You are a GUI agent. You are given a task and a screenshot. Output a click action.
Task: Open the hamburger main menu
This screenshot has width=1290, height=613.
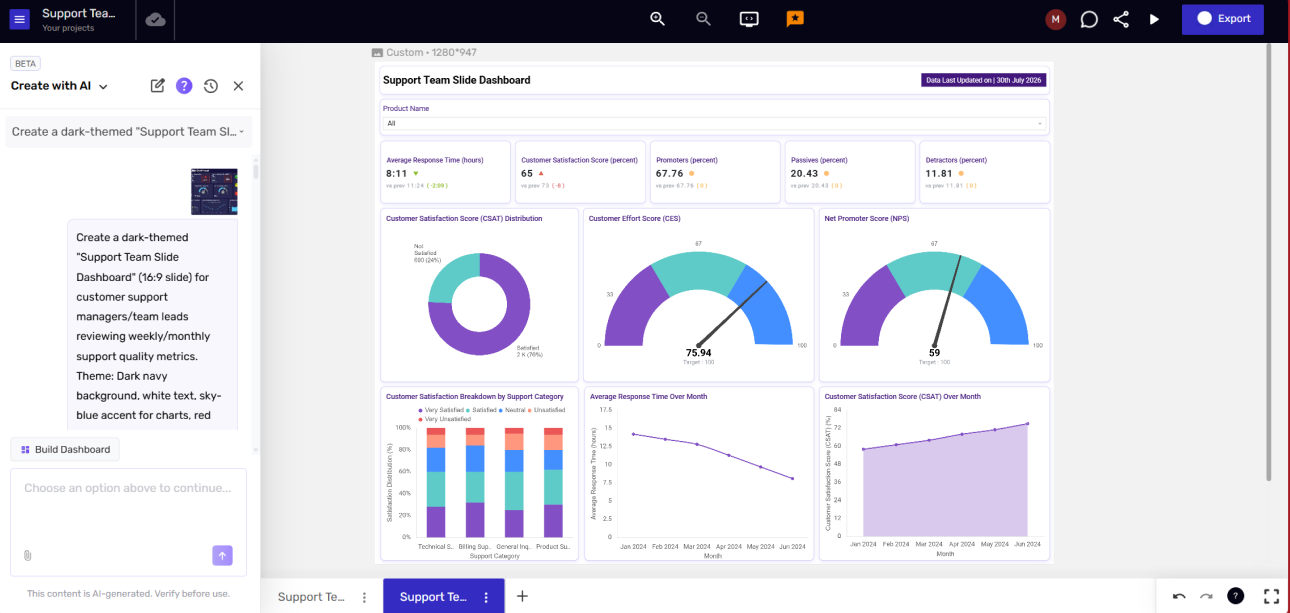pyautogui.click(x=20, y=19)
